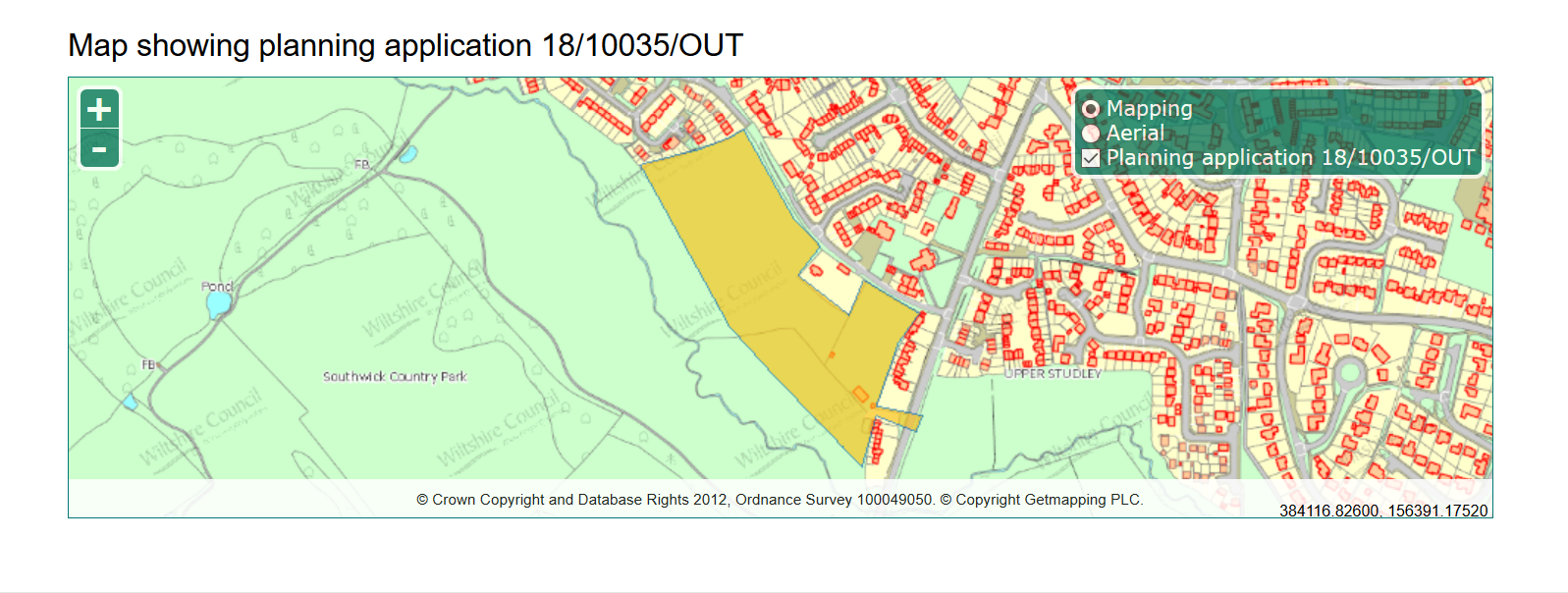The image size is (1568, 593).
Task: Zoom in on the map
Action: click(99, 109)
